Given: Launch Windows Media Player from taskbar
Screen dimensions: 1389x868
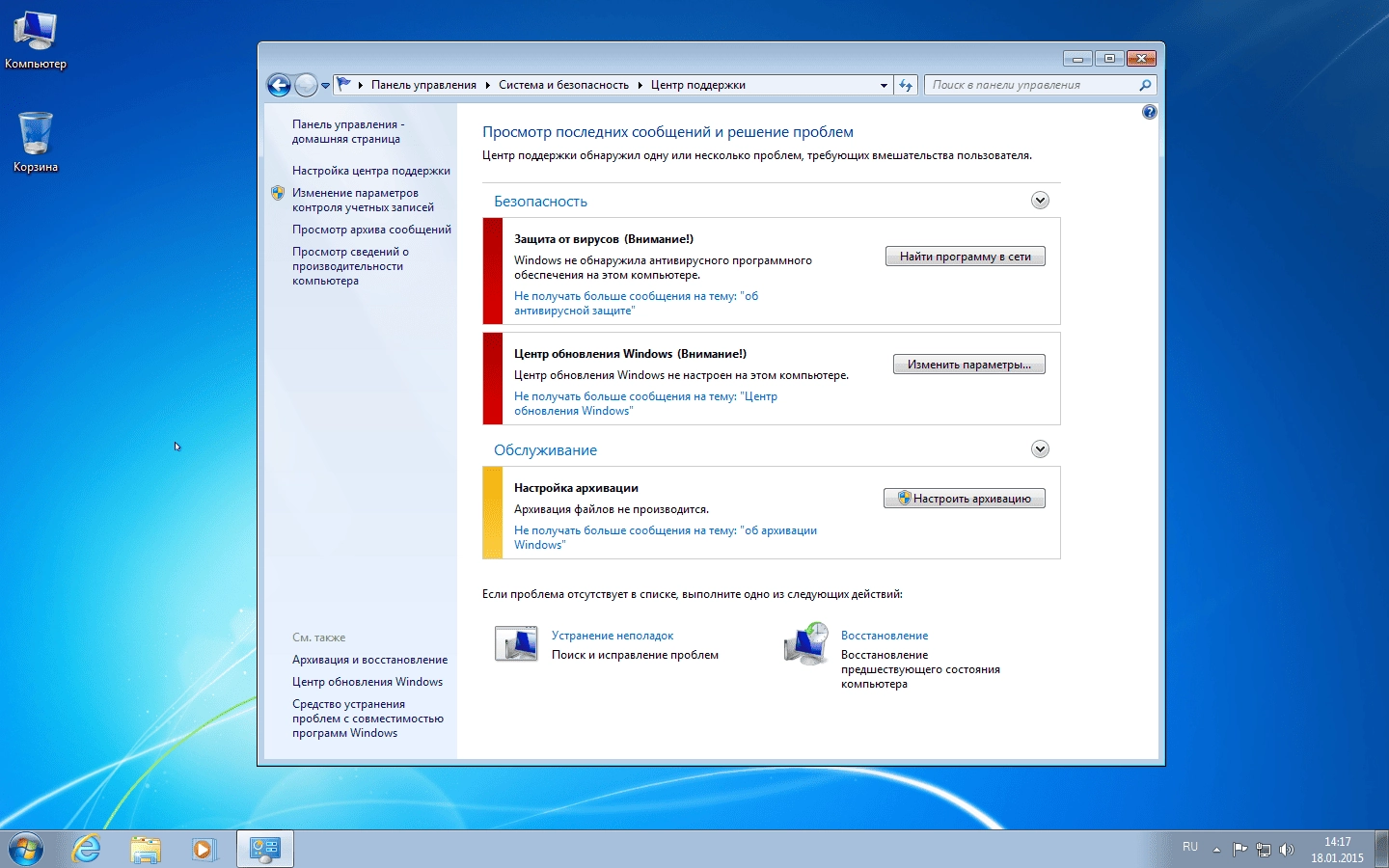Looking at the screenshot, I should click(204, 849).
